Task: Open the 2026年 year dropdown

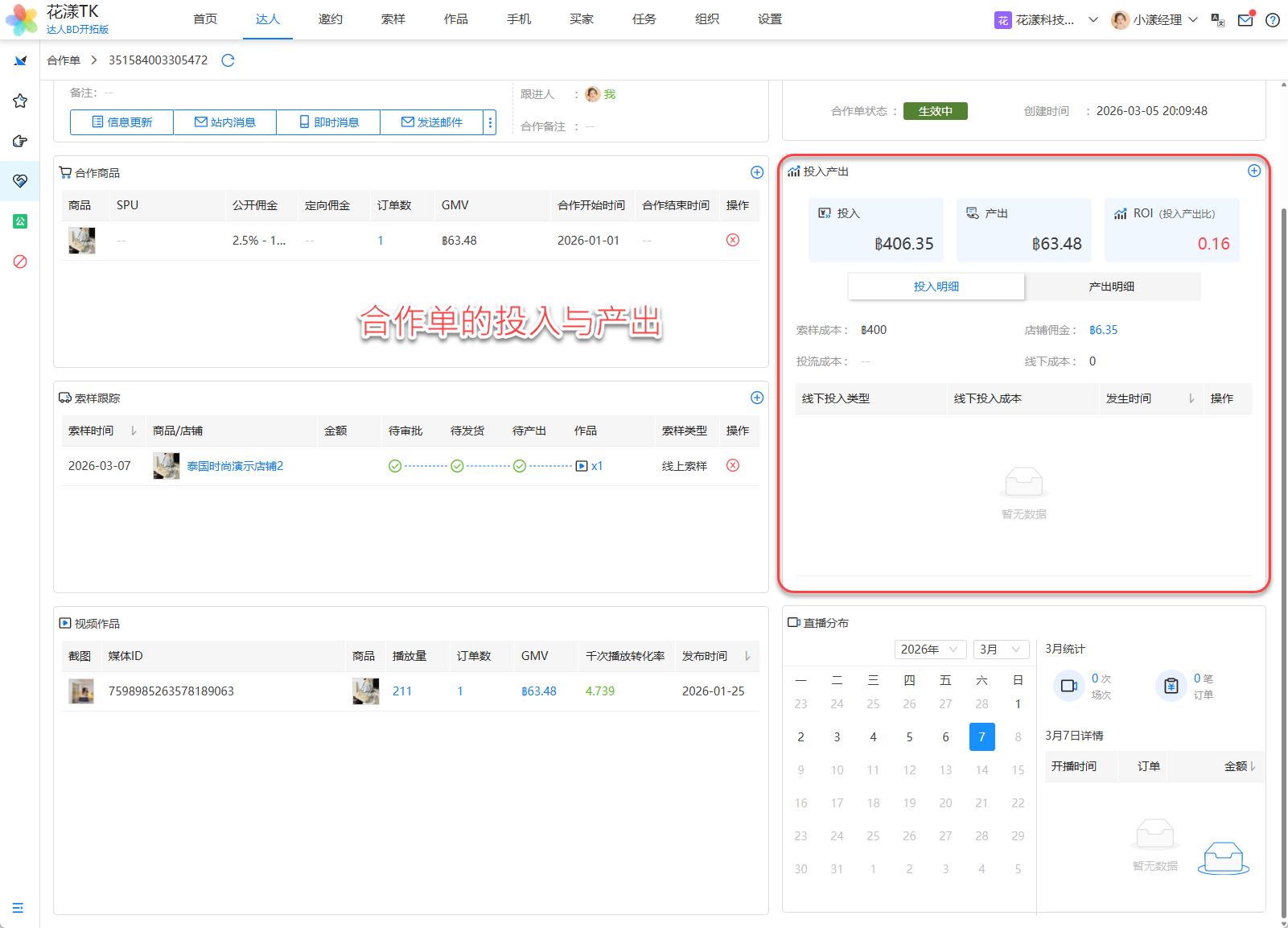Action: pyautogui.click(x=930, y=650)
